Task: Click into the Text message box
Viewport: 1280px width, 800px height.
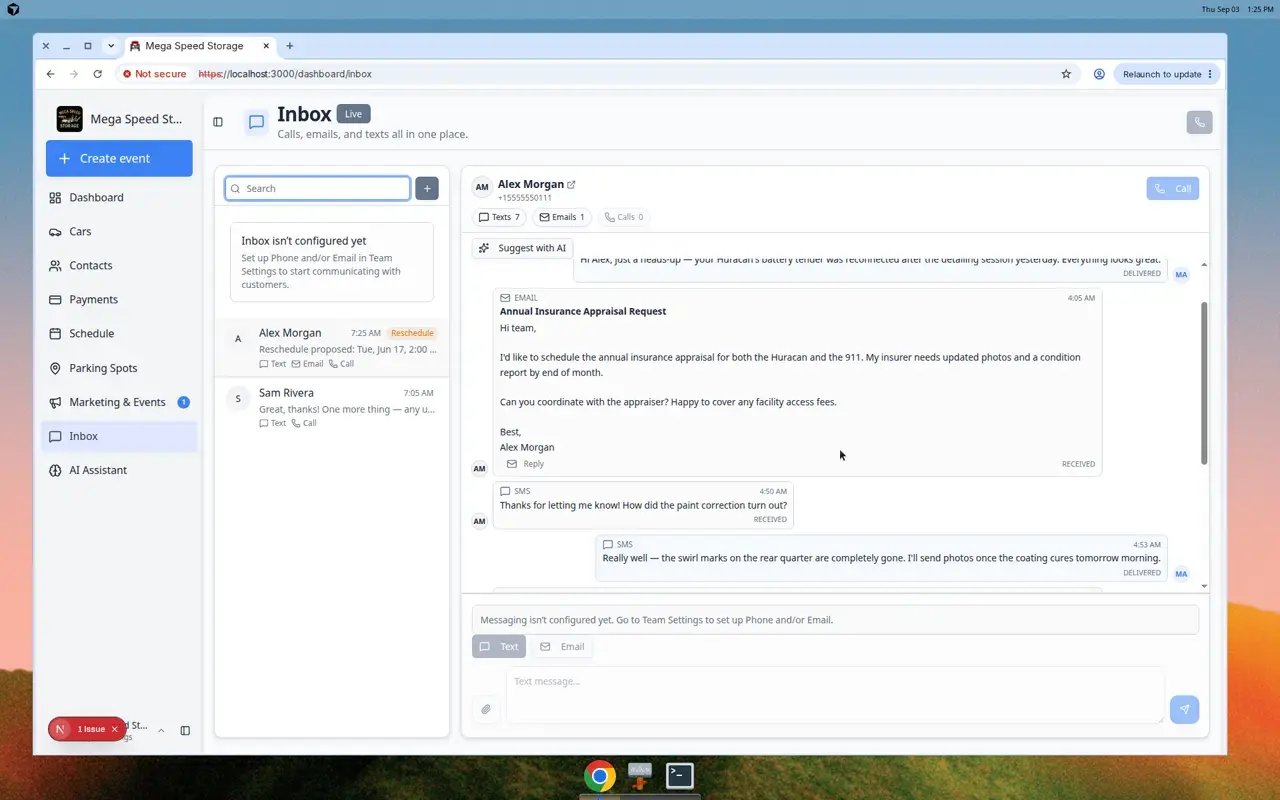Action: tap(835, 695)
